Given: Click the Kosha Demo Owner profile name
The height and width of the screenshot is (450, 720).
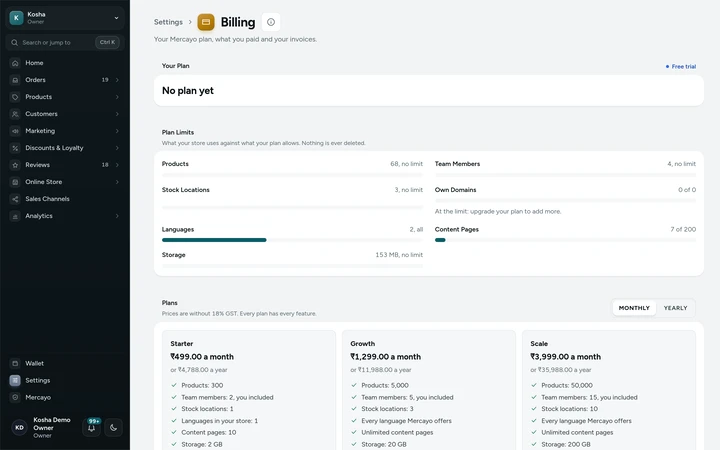Looking at the screenshot, I should click(52, 424).
